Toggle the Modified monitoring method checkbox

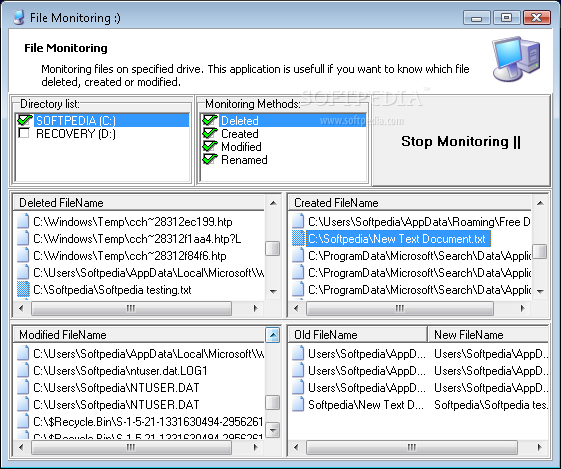pos(210,146)
